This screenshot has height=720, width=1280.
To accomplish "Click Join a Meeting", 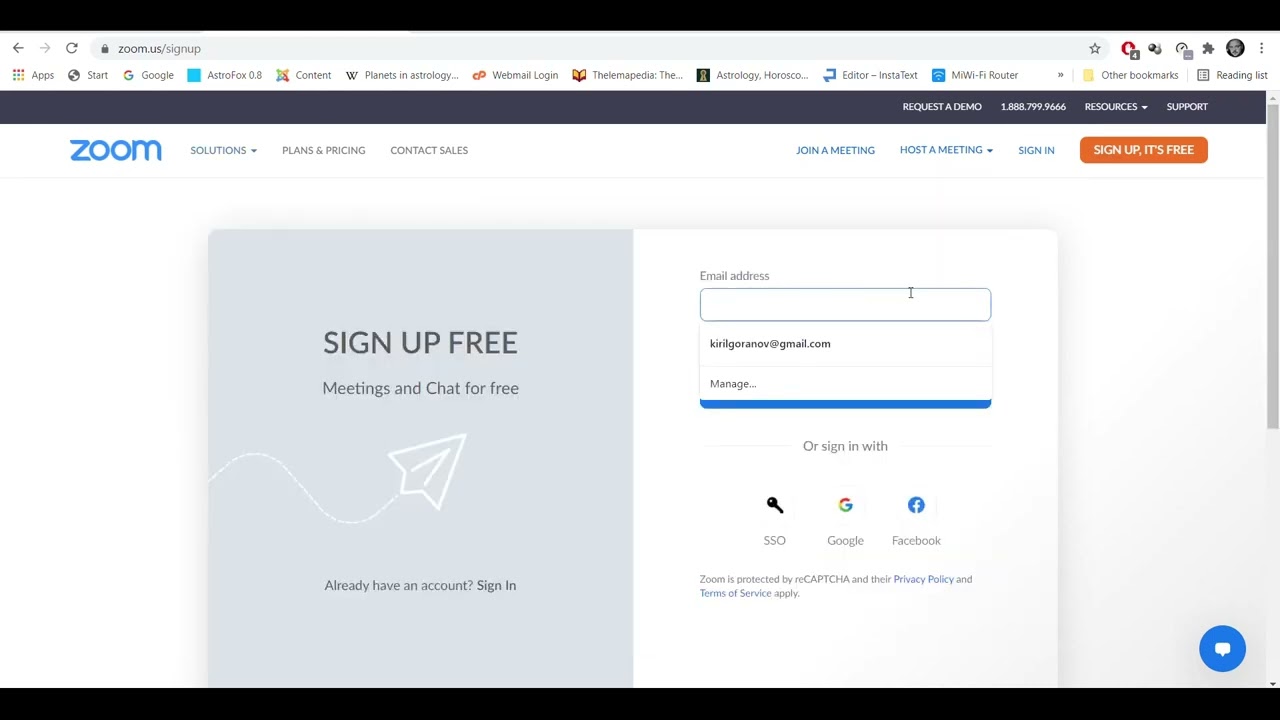I will tap(835, 150).
